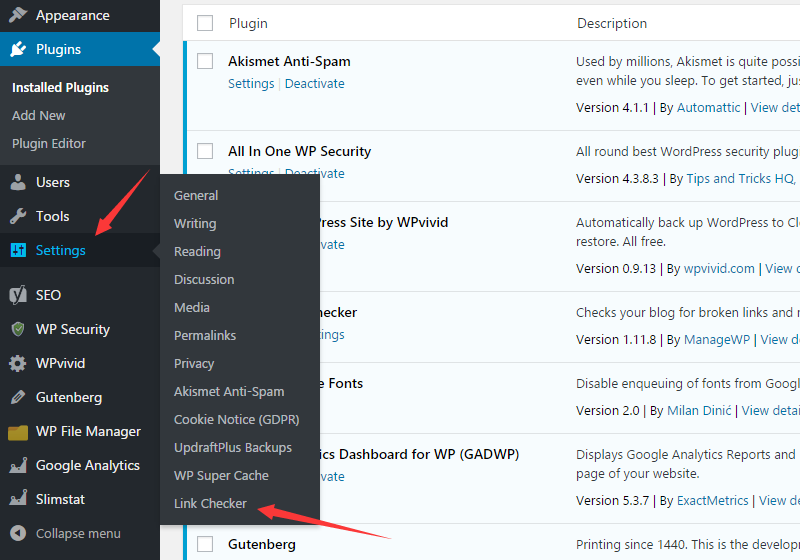Visit the Automattic author link
This screenshot has width=800, height=560.
coord(708,108)
